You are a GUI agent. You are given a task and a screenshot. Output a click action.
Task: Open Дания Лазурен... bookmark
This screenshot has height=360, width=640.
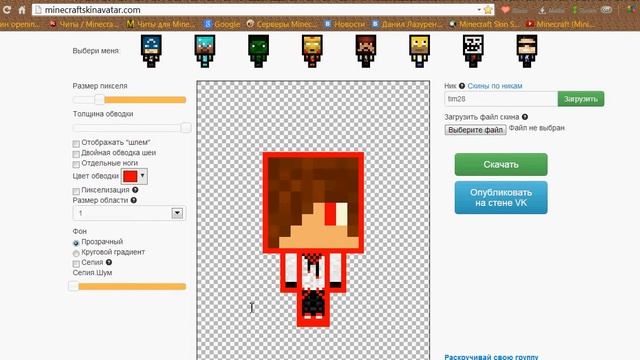407,24
